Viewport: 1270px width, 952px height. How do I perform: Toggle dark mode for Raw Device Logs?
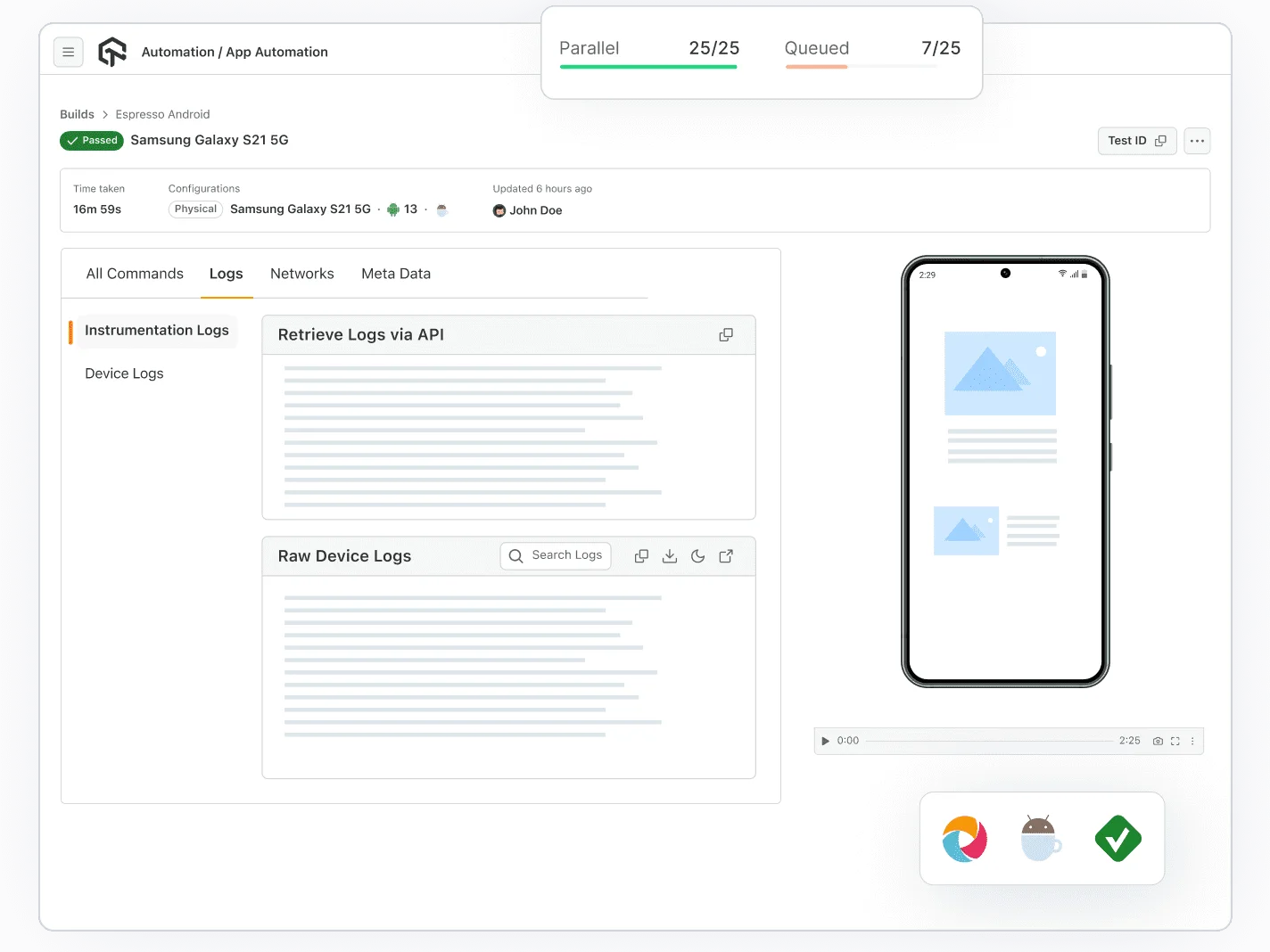[697, 555]
